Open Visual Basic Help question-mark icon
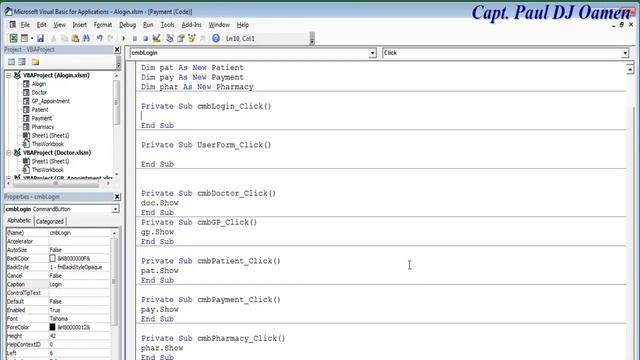The height and width of the screenshot is (360, 640). 216,38
